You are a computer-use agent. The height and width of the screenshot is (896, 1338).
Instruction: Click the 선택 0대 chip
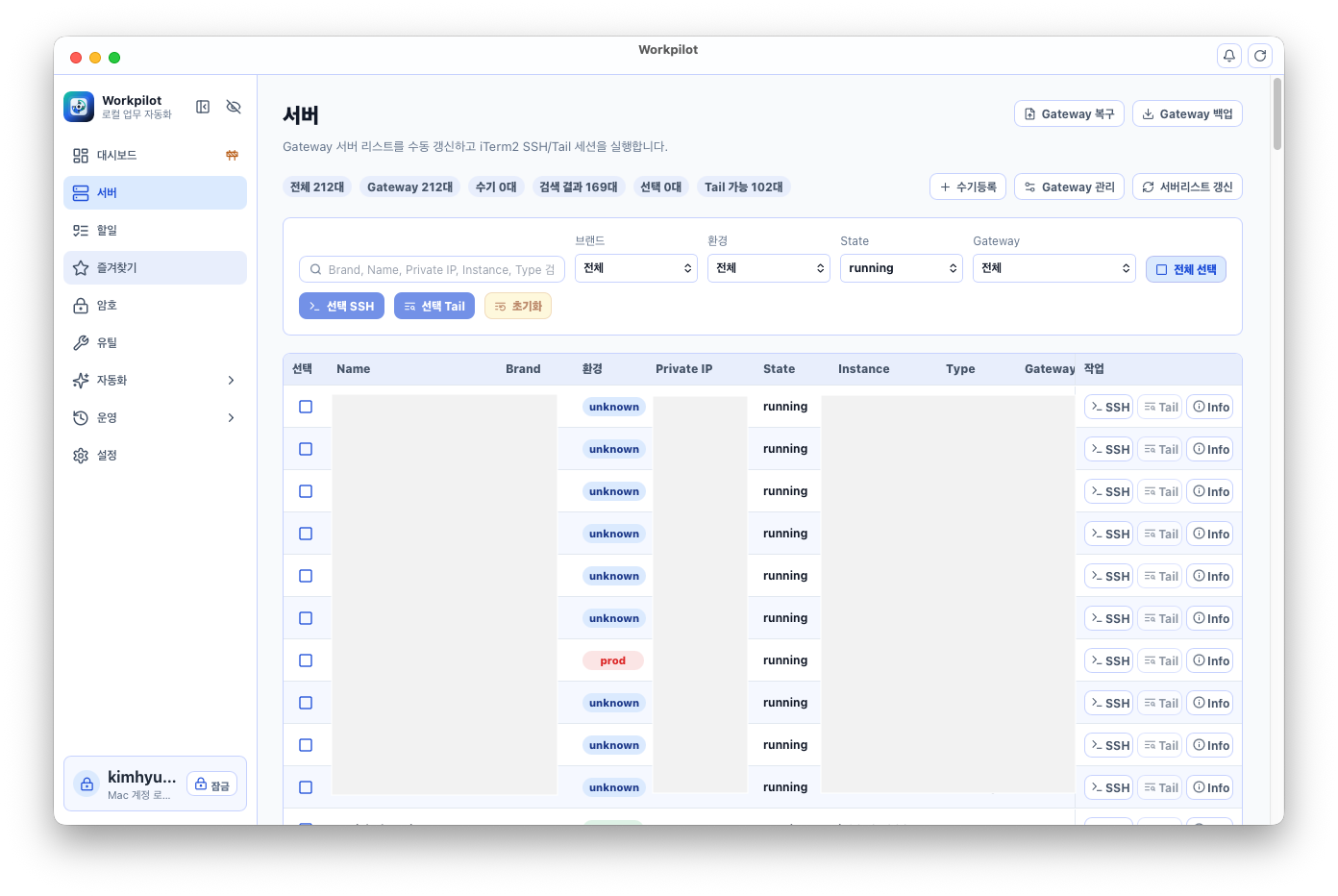(x=661, y=187)
